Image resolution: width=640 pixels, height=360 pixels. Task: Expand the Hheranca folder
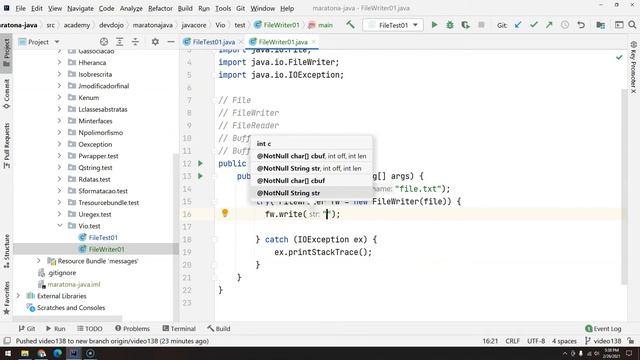click(x=60, y=62)
